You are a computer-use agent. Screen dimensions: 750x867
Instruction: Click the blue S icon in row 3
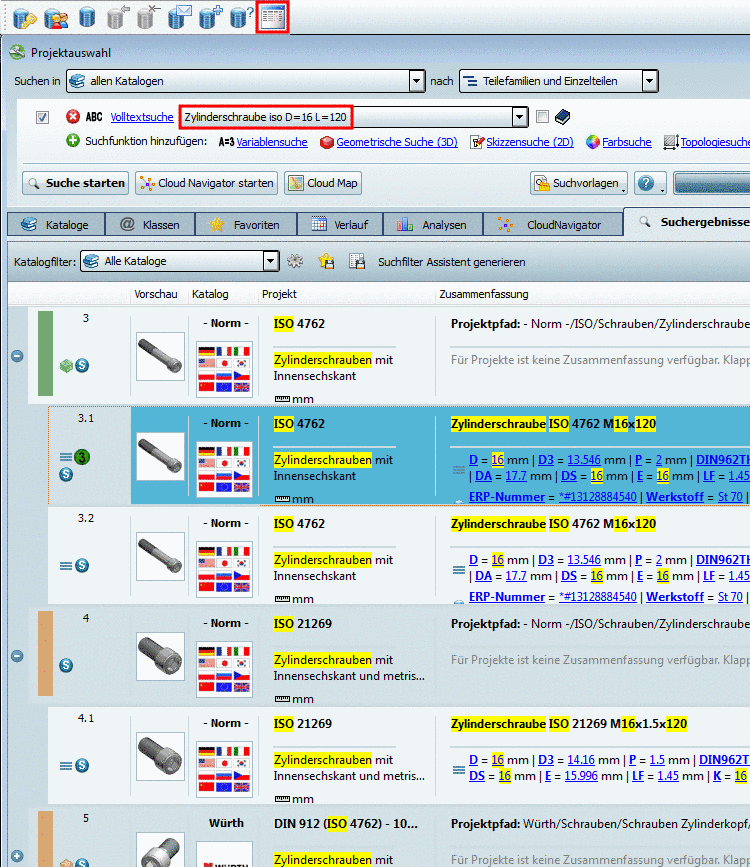(82, 365)
